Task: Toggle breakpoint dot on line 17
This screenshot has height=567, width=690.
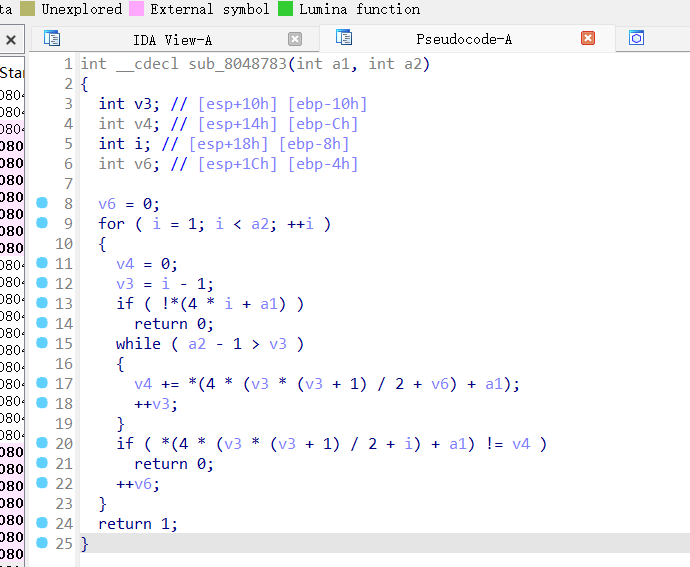Action: point(42,383)
